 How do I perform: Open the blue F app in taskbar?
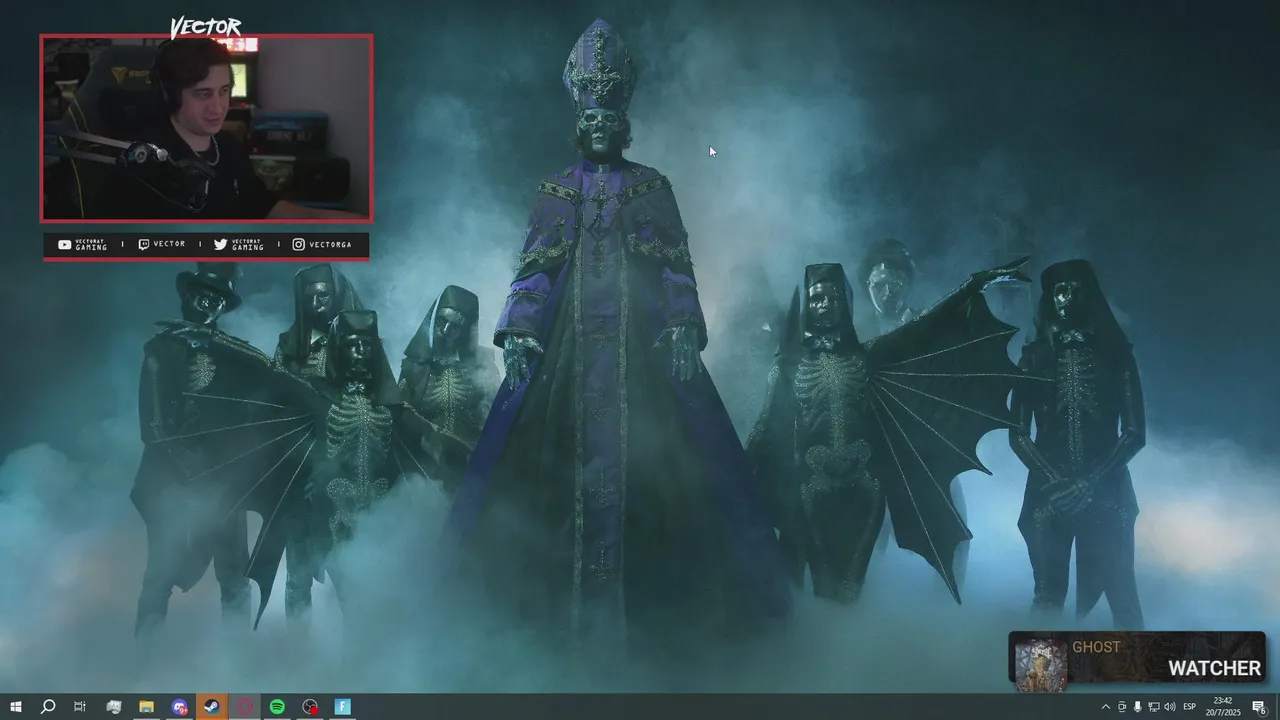click(343, 707)
